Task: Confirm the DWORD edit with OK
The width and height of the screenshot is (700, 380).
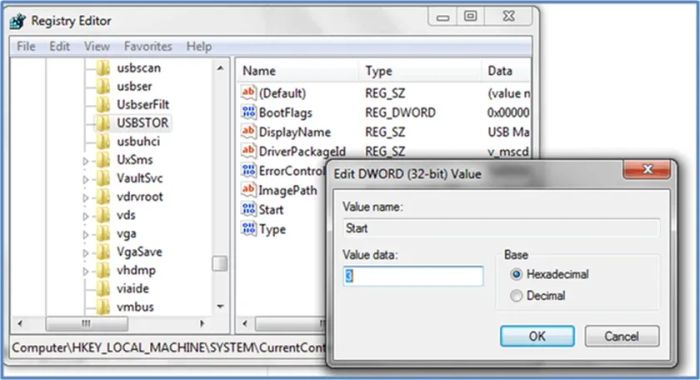Action: coord(537,336)
